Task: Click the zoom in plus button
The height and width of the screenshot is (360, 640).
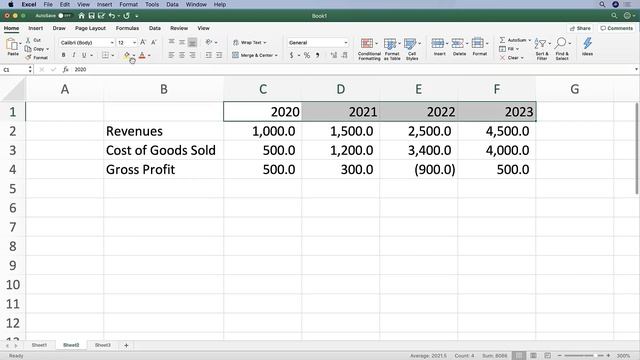Action: [x=608, y=356]
